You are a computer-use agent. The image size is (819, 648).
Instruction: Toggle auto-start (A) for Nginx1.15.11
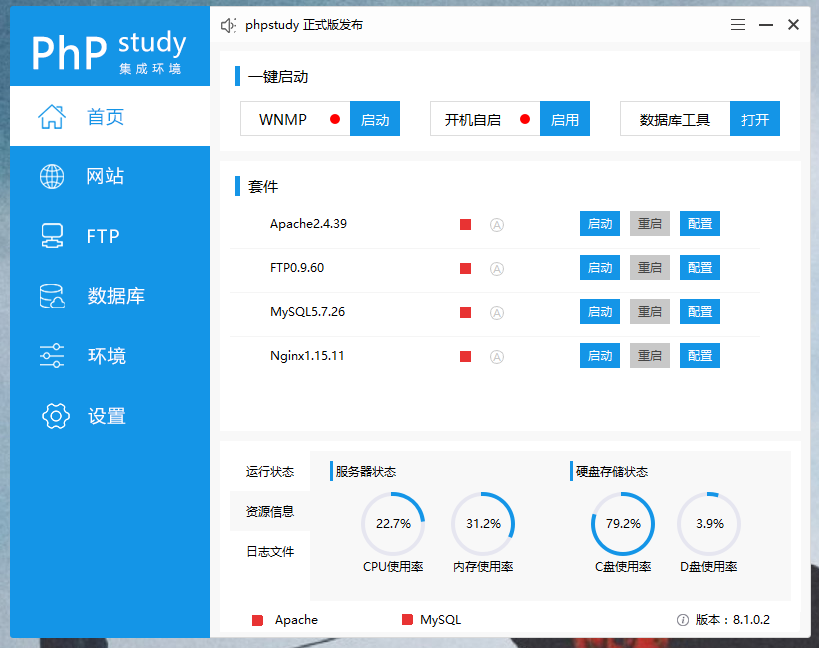tap(497, 355)
